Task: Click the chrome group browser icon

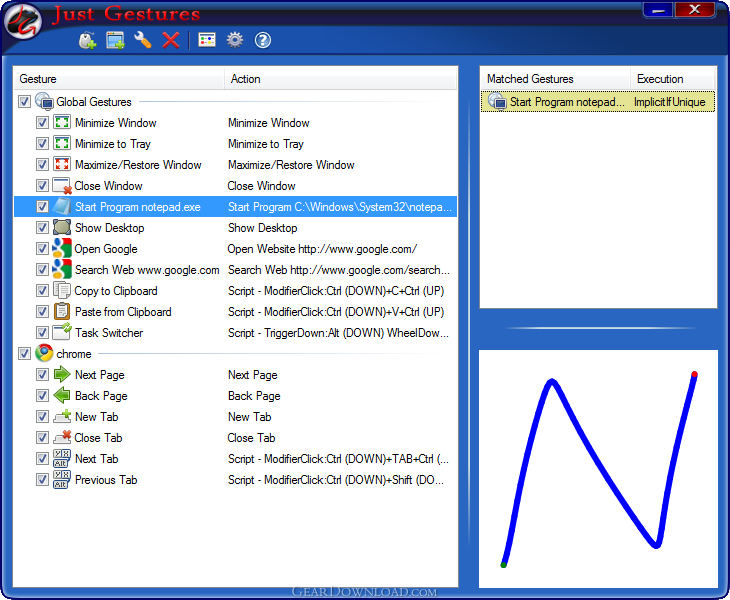Action: tap(44, 353)
